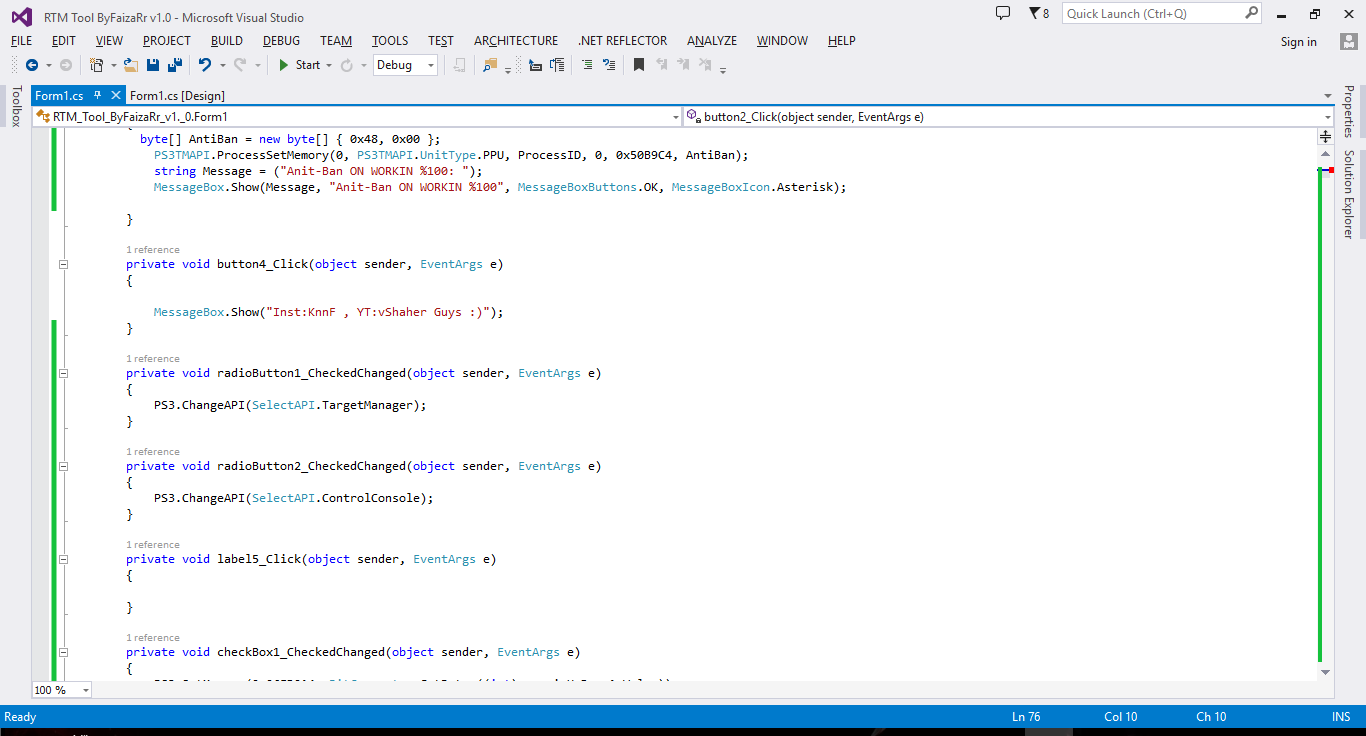Click inside the Quick Launch search box
Image resolution: width=1366 pixels, height=736 pixels.
[x=1152, y=14]
